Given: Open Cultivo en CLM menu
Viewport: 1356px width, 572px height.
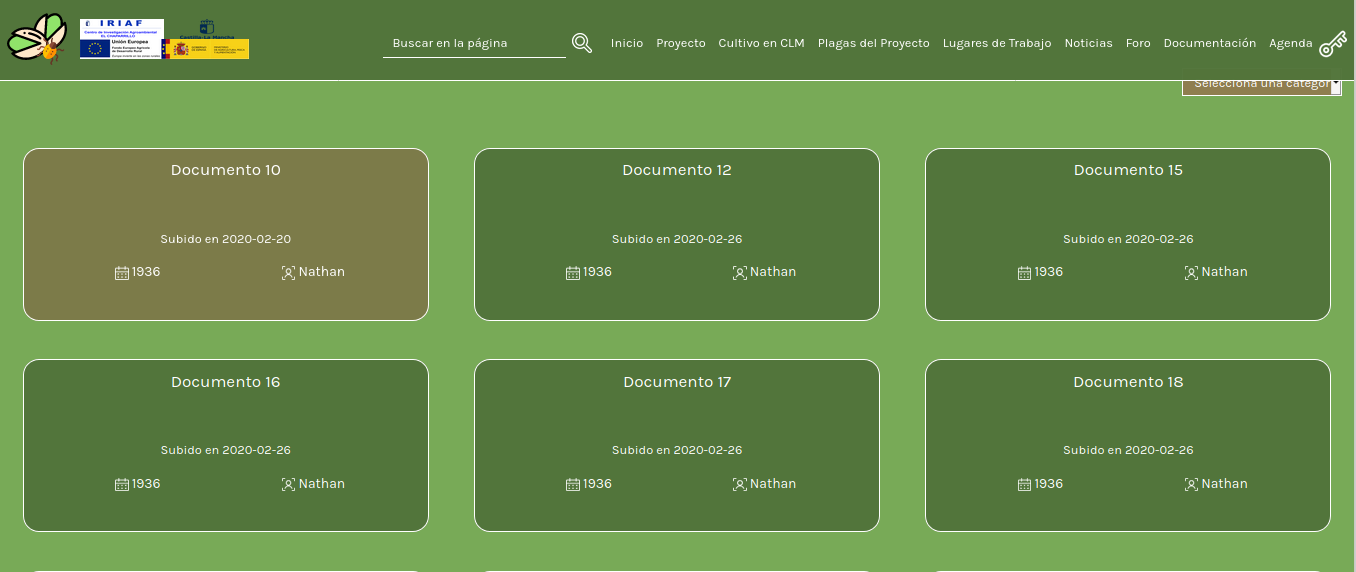Looking at the screenshot, I should [x=761, y=43].
